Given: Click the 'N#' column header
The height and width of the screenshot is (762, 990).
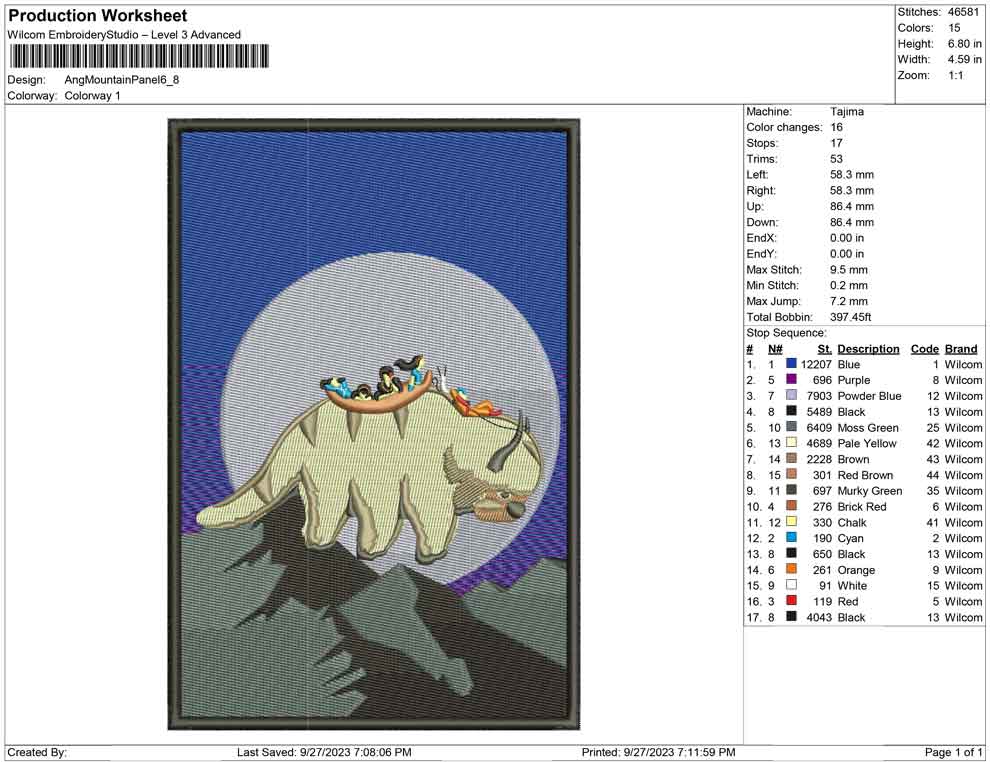Looking at the screenshot, I should click(775, 348).
